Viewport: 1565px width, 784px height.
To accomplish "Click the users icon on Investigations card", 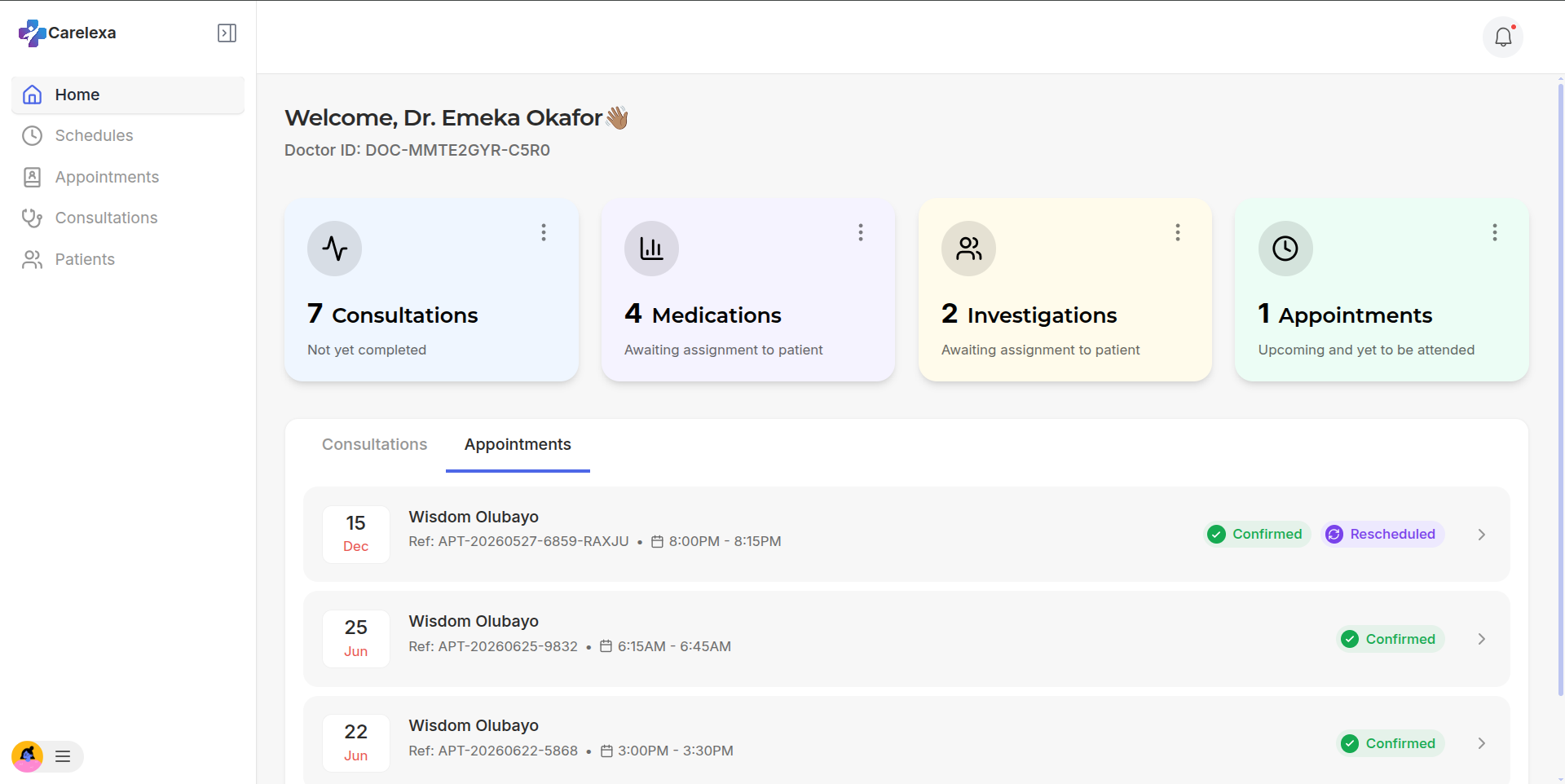I will (x=968, y=248).
